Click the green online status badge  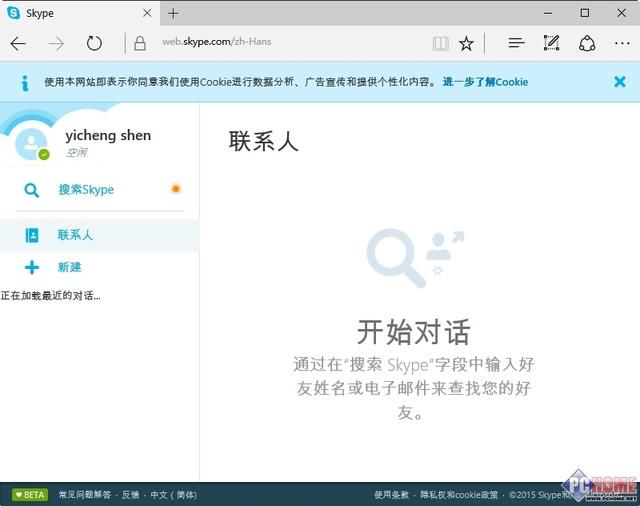(x=44, y=155)
